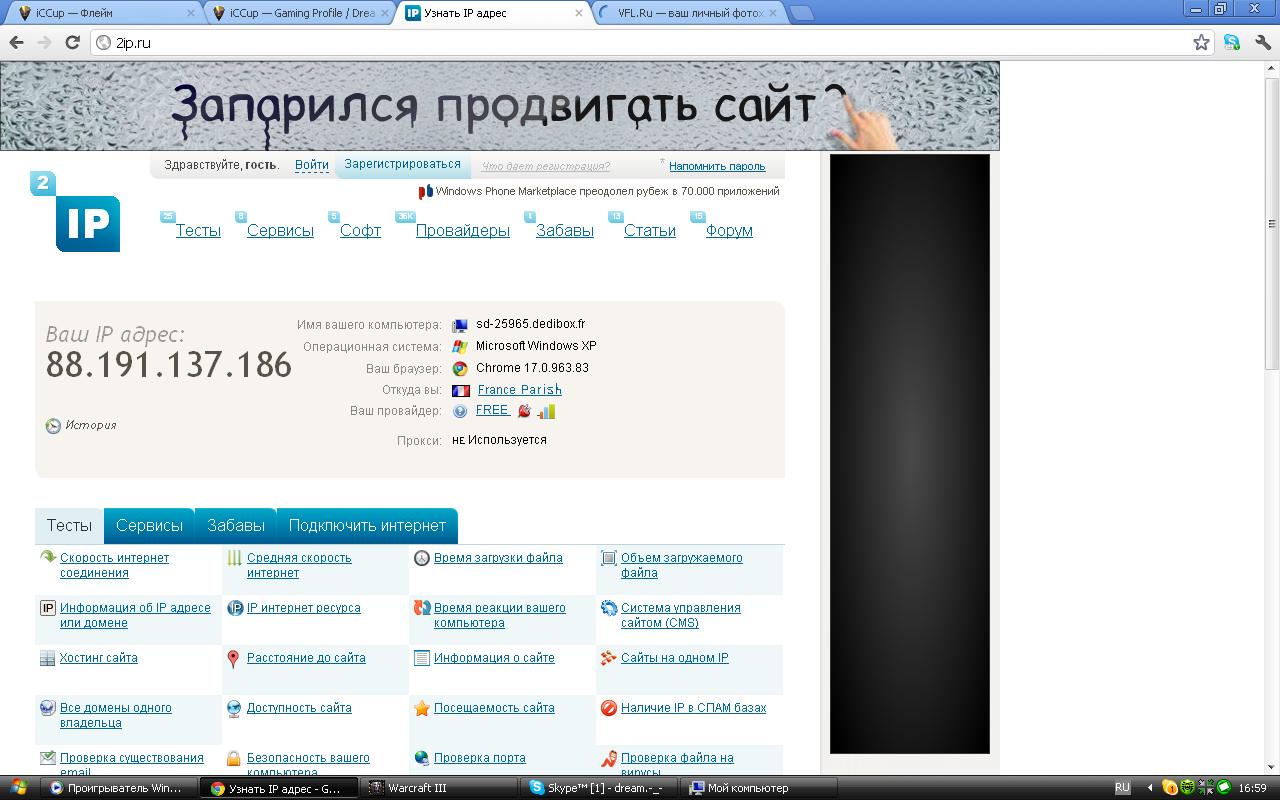Expand hidden system tray icons arrow
The width and height of the screenshot is (1280, 800).
coord(1149,788)
